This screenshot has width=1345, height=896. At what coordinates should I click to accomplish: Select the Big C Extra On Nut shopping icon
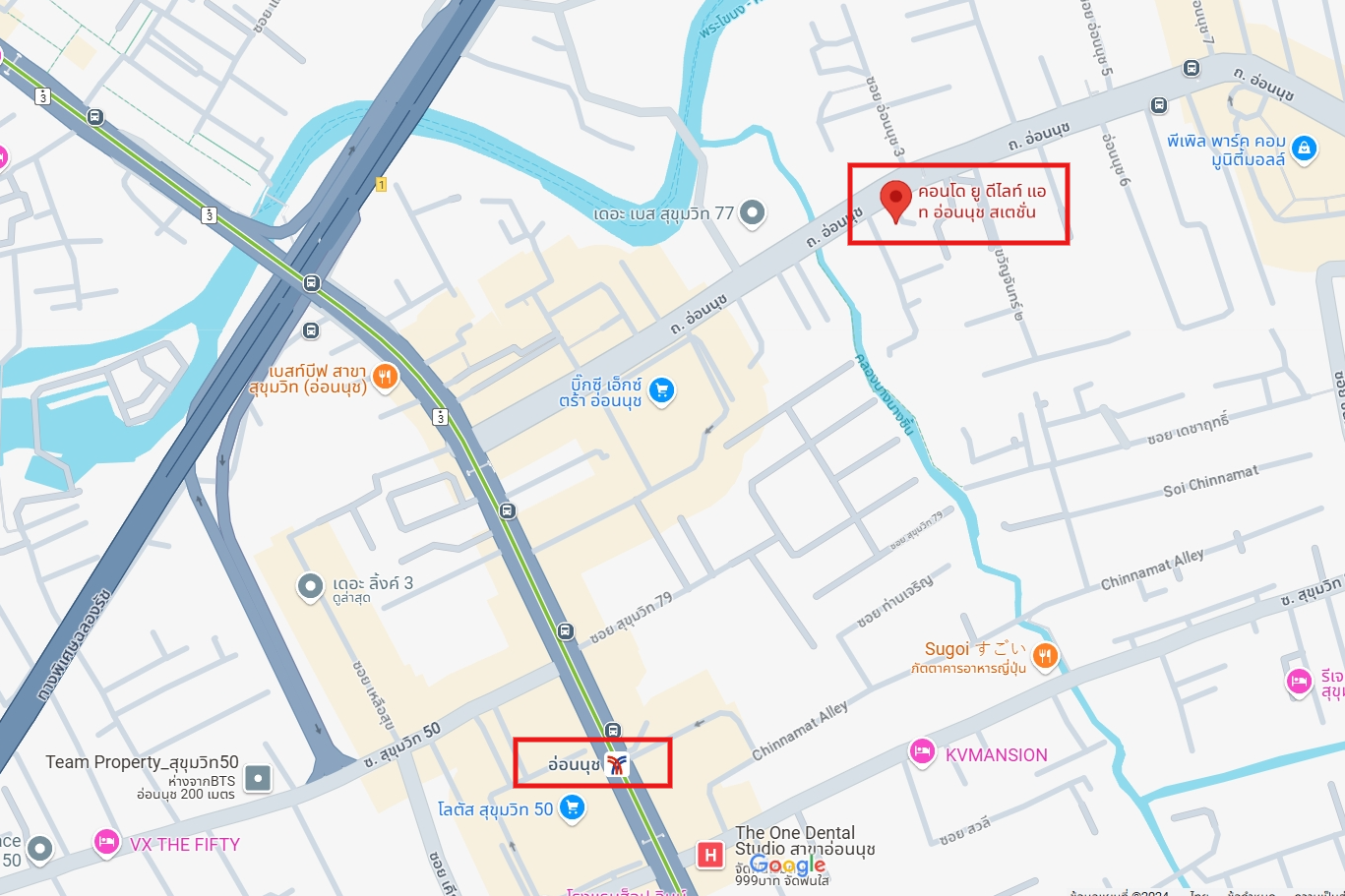661,391
